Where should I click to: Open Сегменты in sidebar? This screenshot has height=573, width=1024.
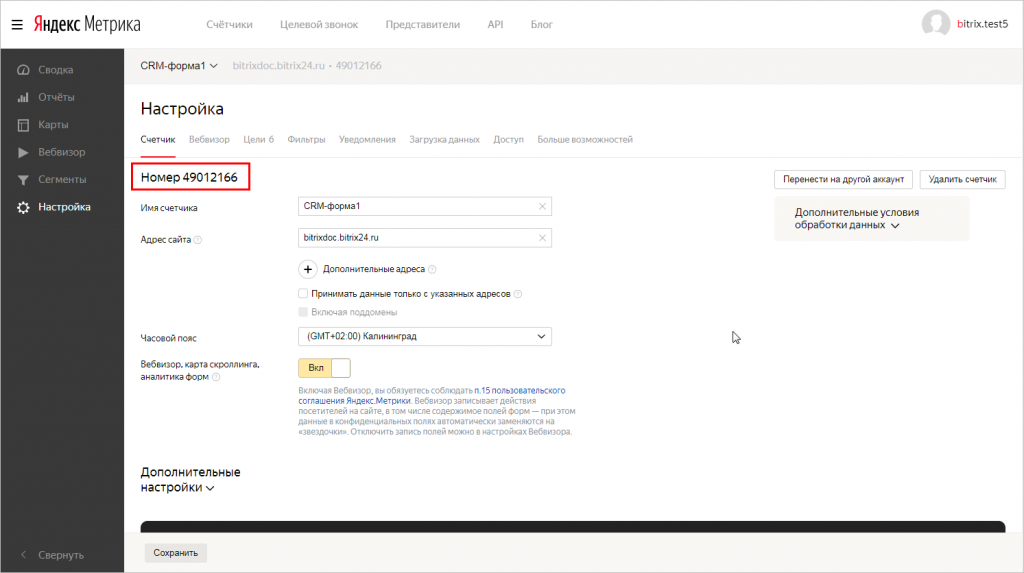62,180
